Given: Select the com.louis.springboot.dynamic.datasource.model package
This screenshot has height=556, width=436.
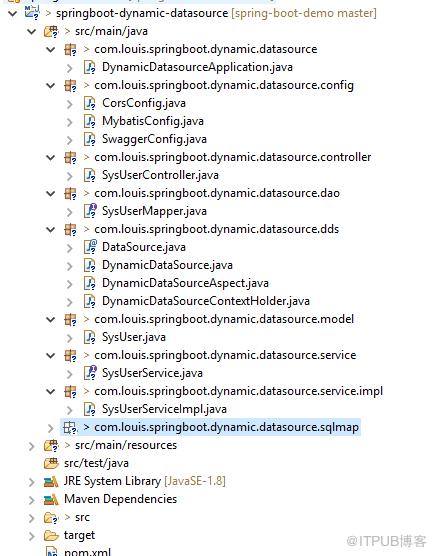Looking at the screenshot, I should 224,319.
